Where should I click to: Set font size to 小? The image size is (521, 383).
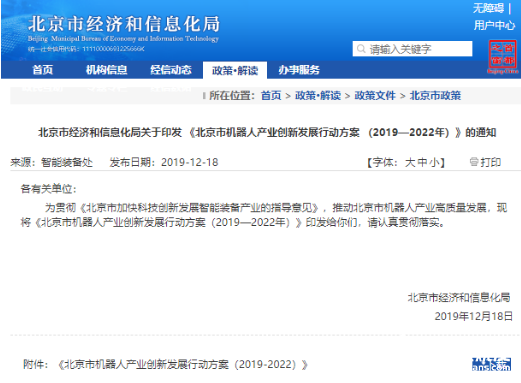point(434,162)
